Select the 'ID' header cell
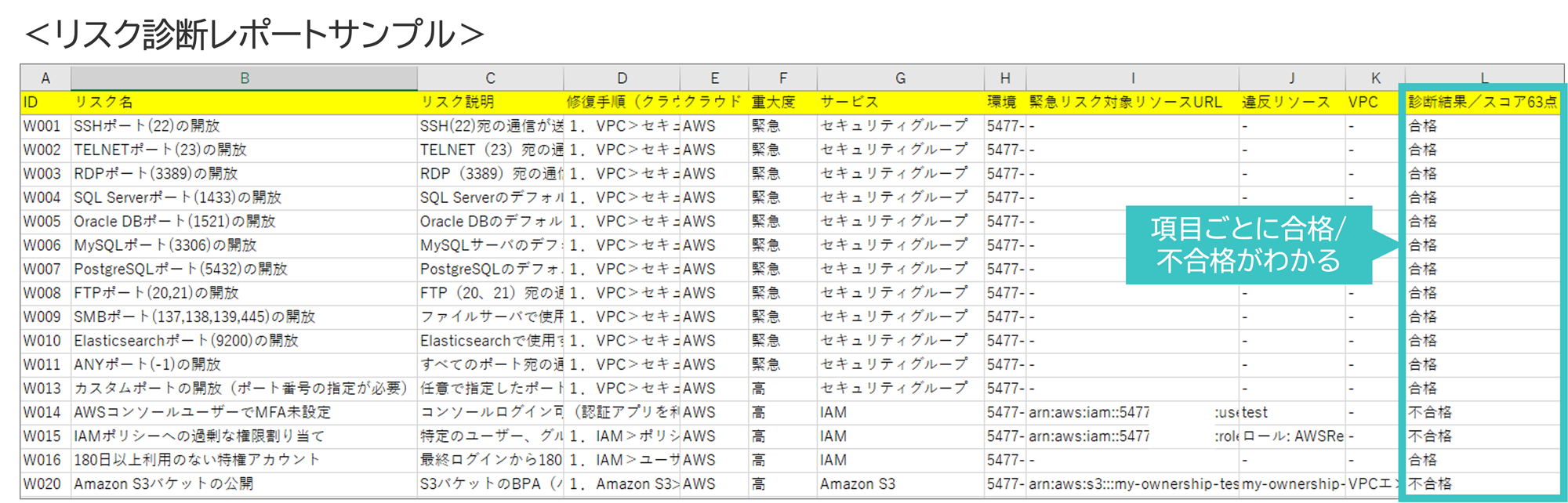The height and width of the screenshot is (503, 1568). point(45,102)
